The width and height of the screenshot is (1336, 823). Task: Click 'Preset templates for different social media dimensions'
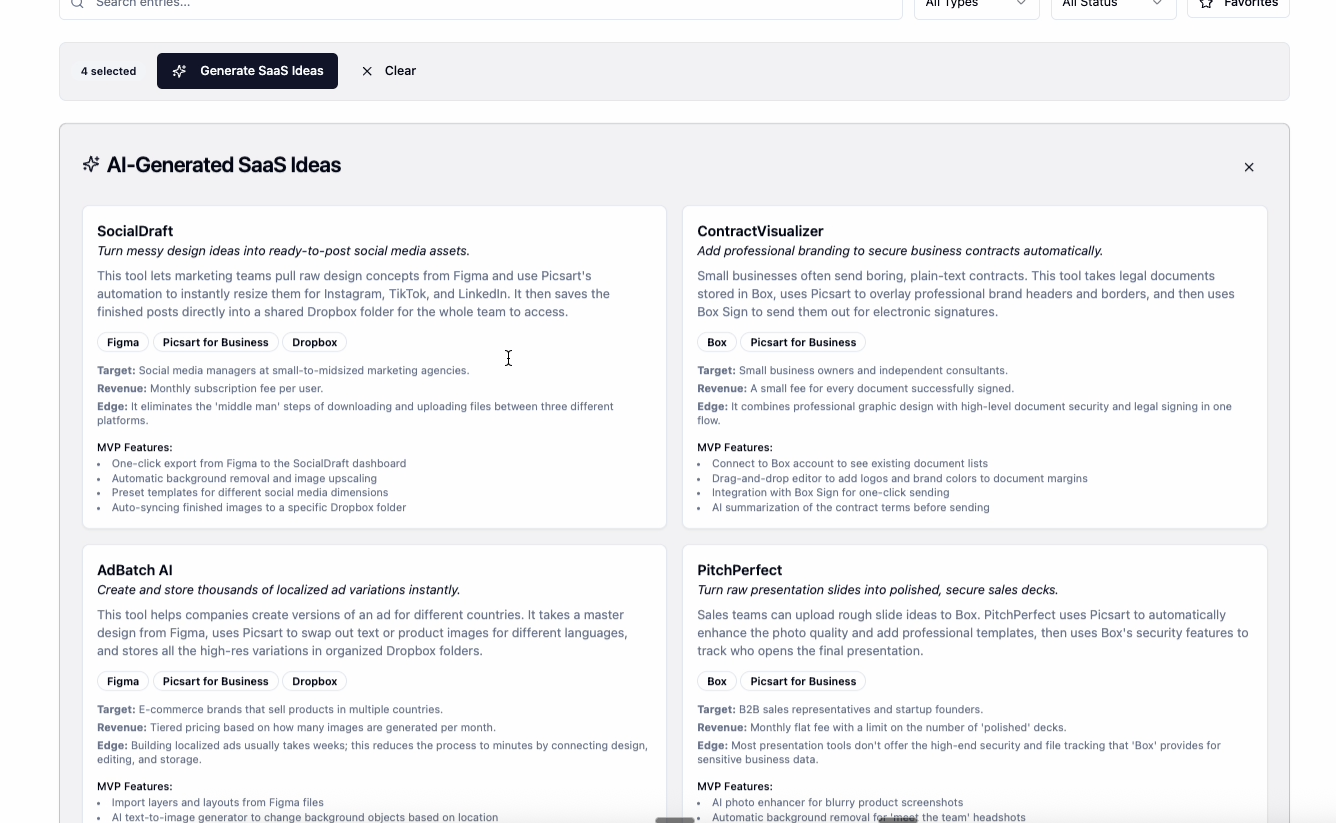[250, 492]
